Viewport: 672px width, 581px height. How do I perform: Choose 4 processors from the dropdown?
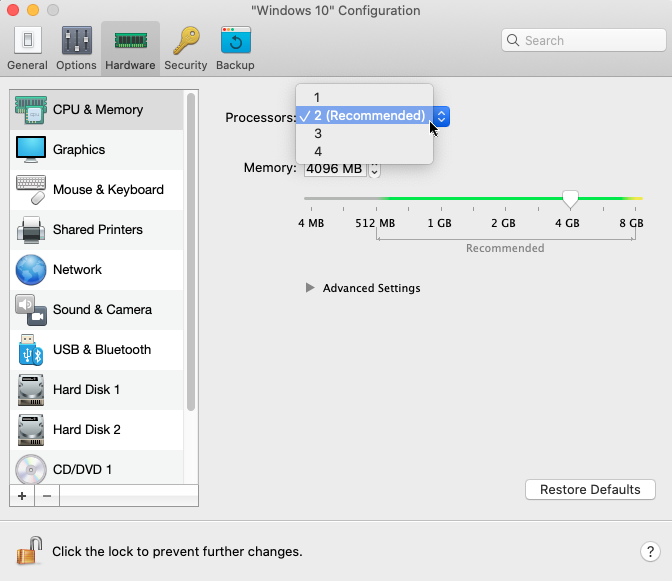click(x=364, y=151)
